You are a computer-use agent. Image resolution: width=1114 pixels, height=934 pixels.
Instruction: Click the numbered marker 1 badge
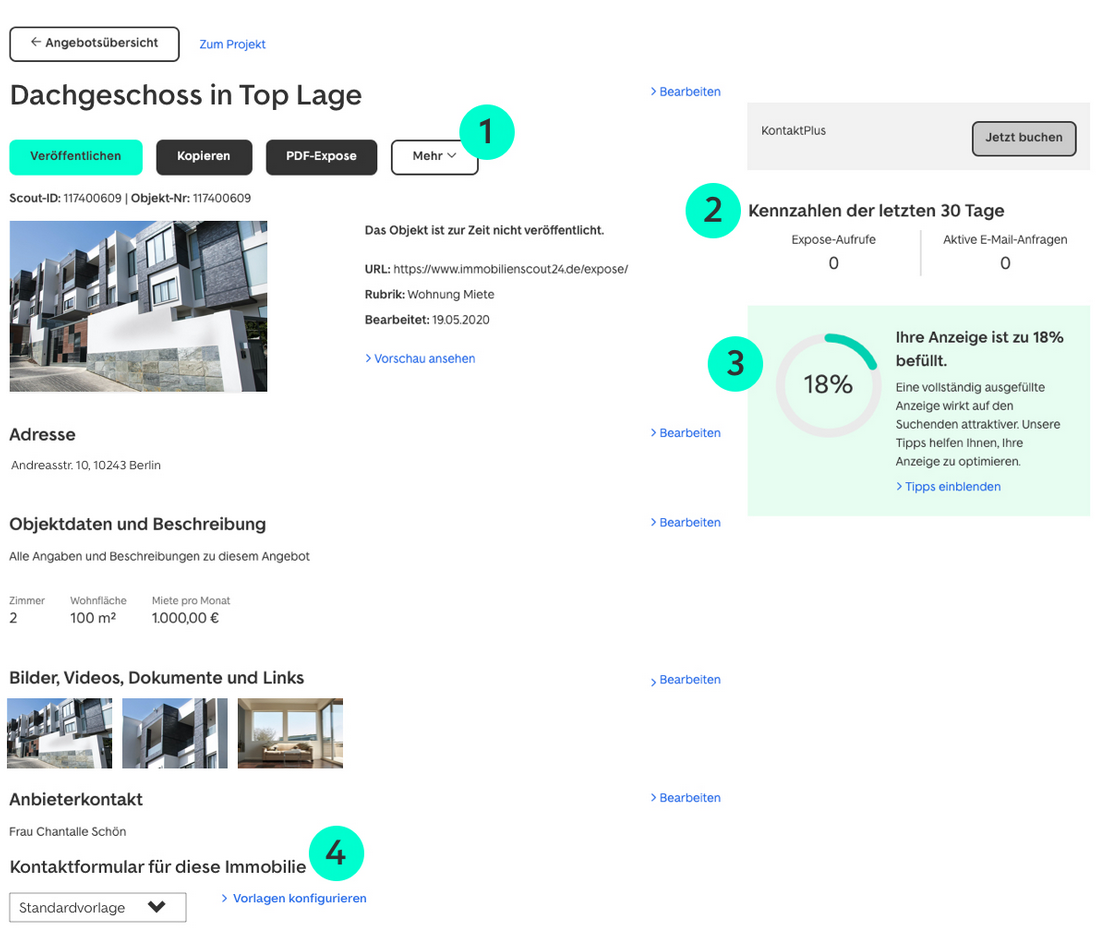point(486,132)
